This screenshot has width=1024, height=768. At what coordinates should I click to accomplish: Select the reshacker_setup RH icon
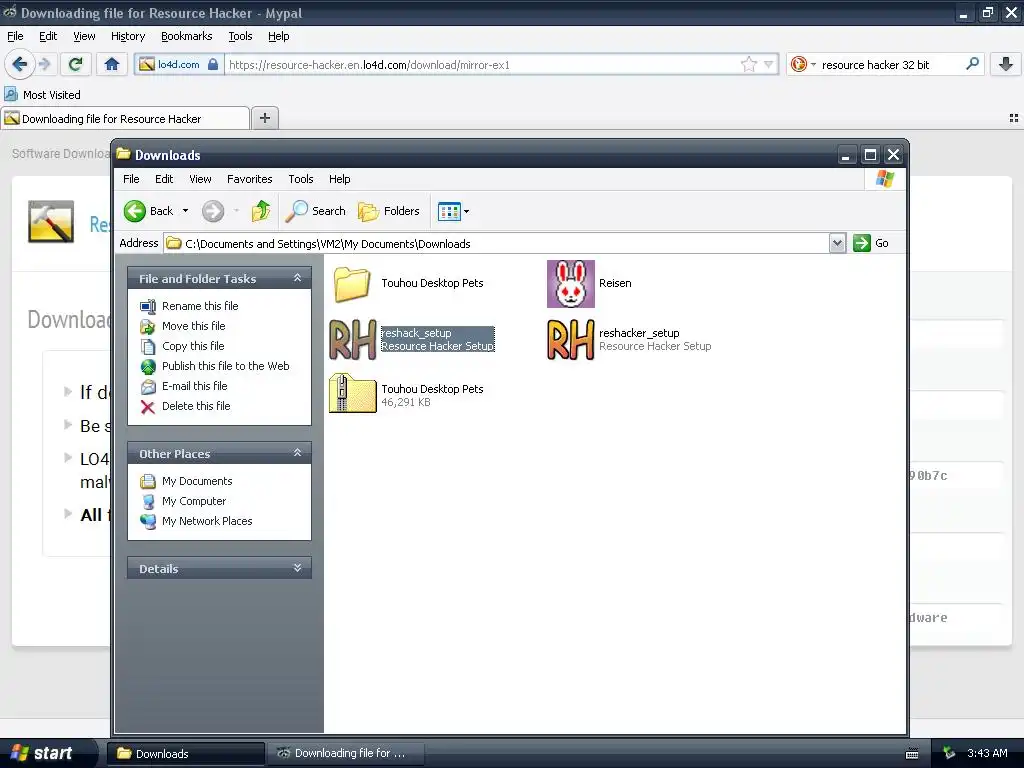tap(571, 340)
